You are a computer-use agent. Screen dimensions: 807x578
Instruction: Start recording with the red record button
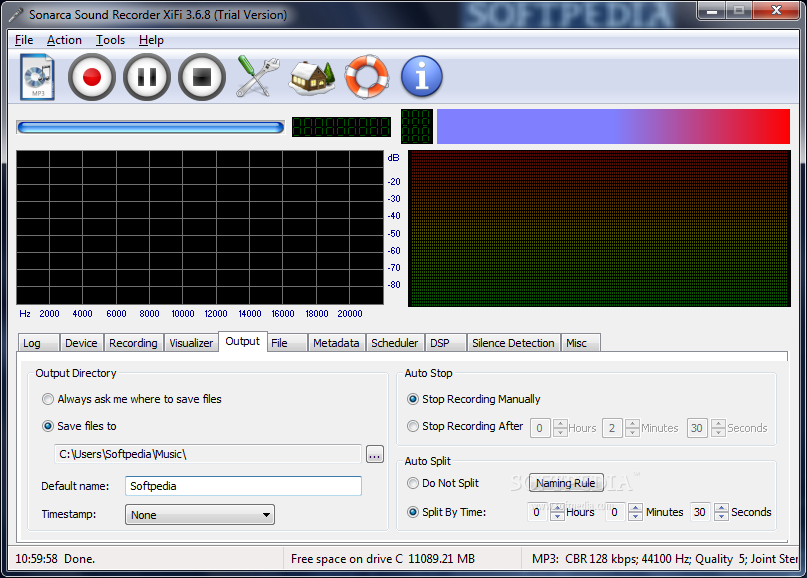pyautogui.click(x=92, y=77)
